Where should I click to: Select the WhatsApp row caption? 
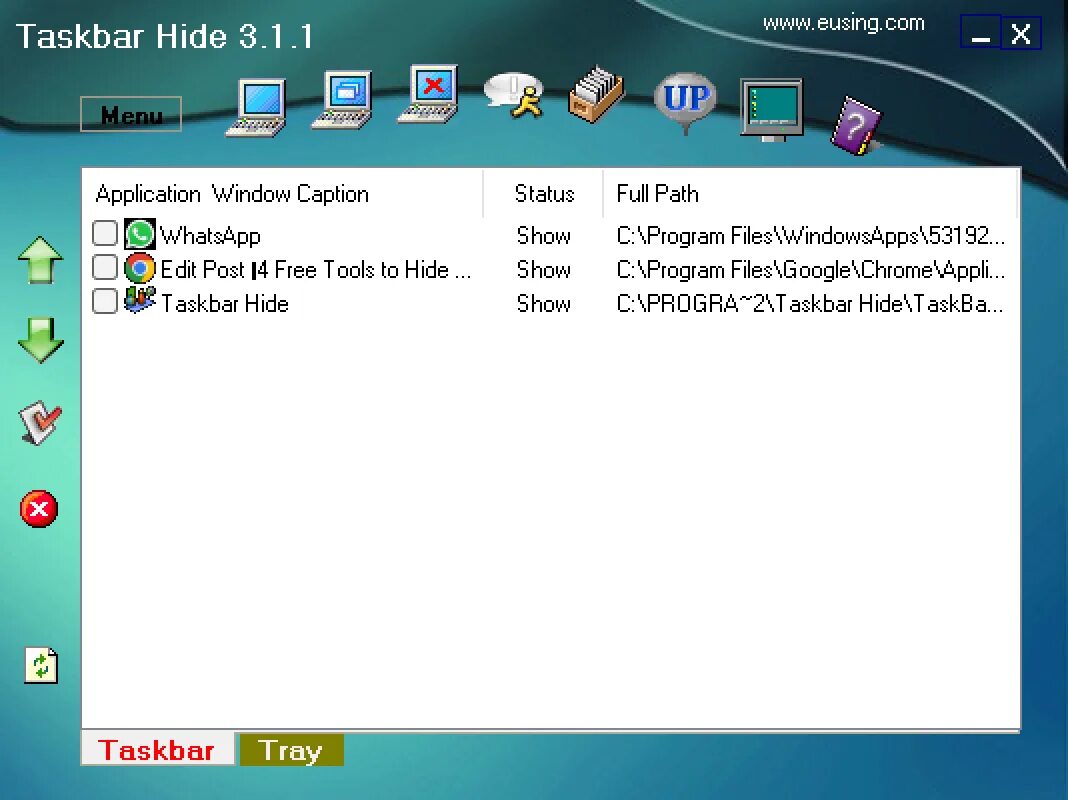tap(210, 236)
